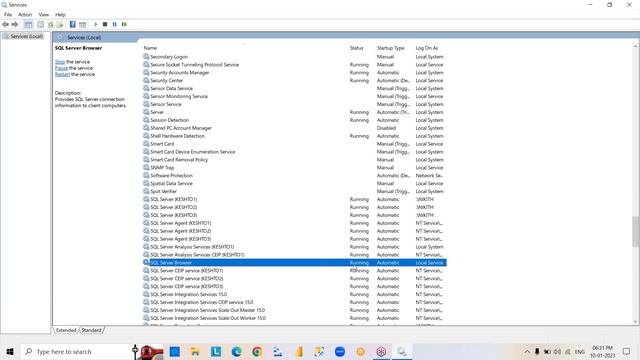This screenshot has height=360, width=640.
Task: Select the SQL Server Agent (KESHTO2) service
Action: [x=294, y=231]
